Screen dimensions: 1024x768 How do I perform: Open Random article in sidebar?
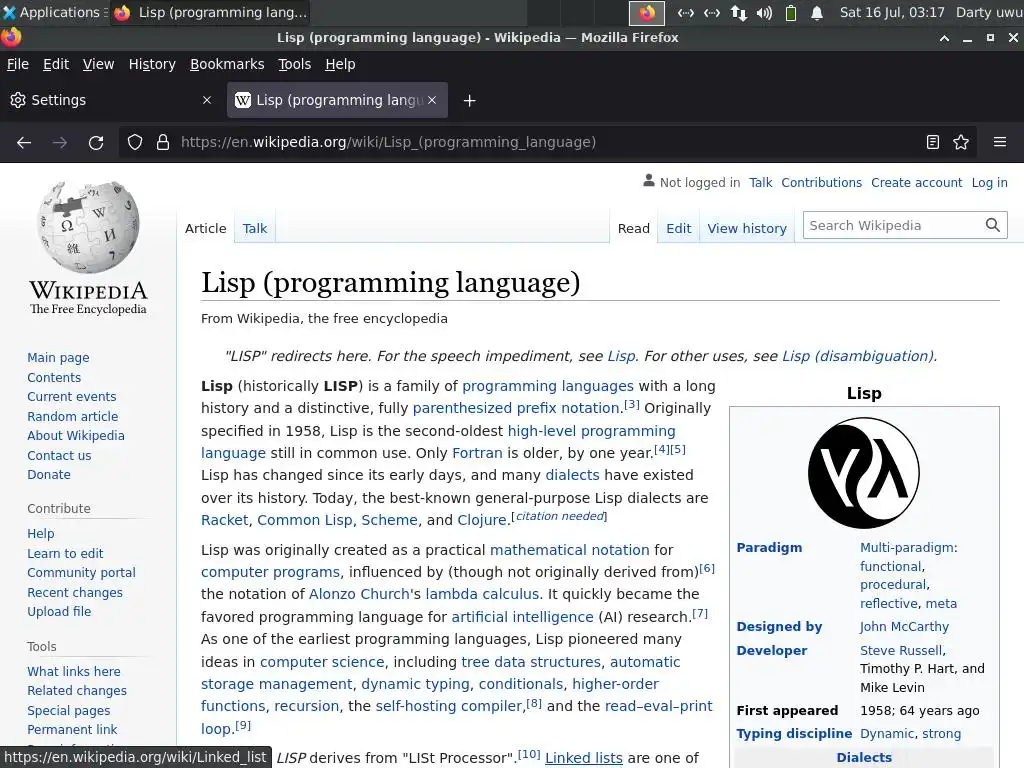click(72, 416)
